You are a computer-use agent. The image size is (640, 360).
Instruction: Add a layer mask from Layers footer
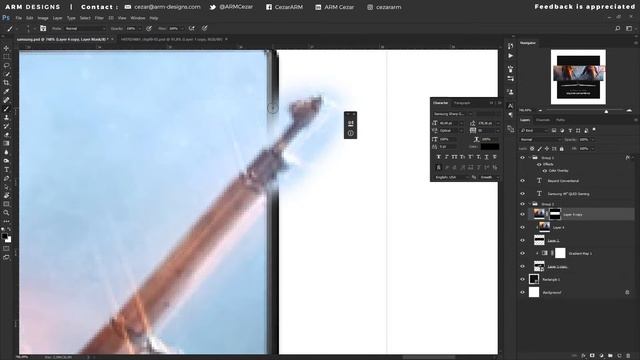point(592,356)
